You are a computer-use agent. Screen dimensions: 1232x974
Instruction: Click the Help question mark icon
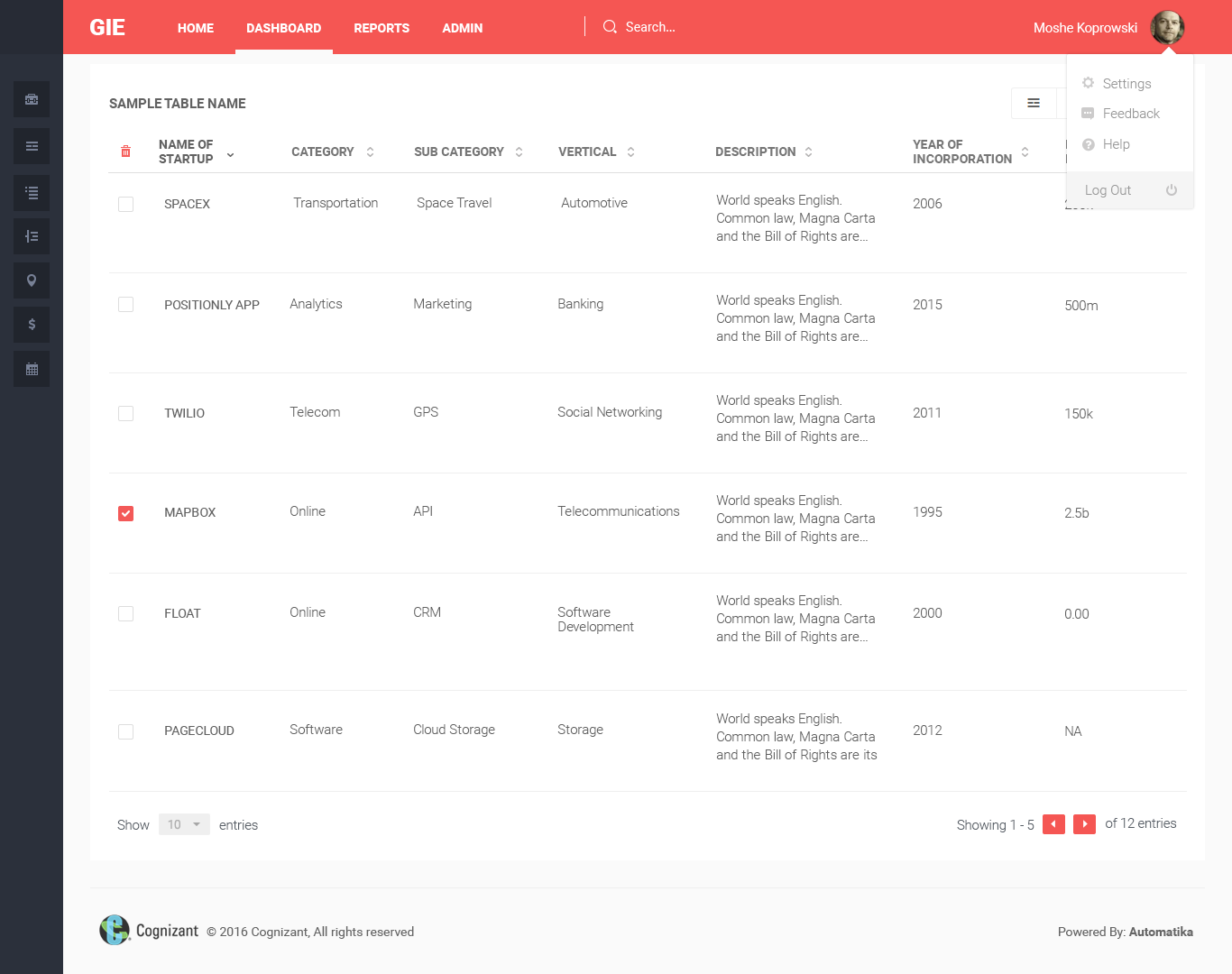coord(1088,144)
